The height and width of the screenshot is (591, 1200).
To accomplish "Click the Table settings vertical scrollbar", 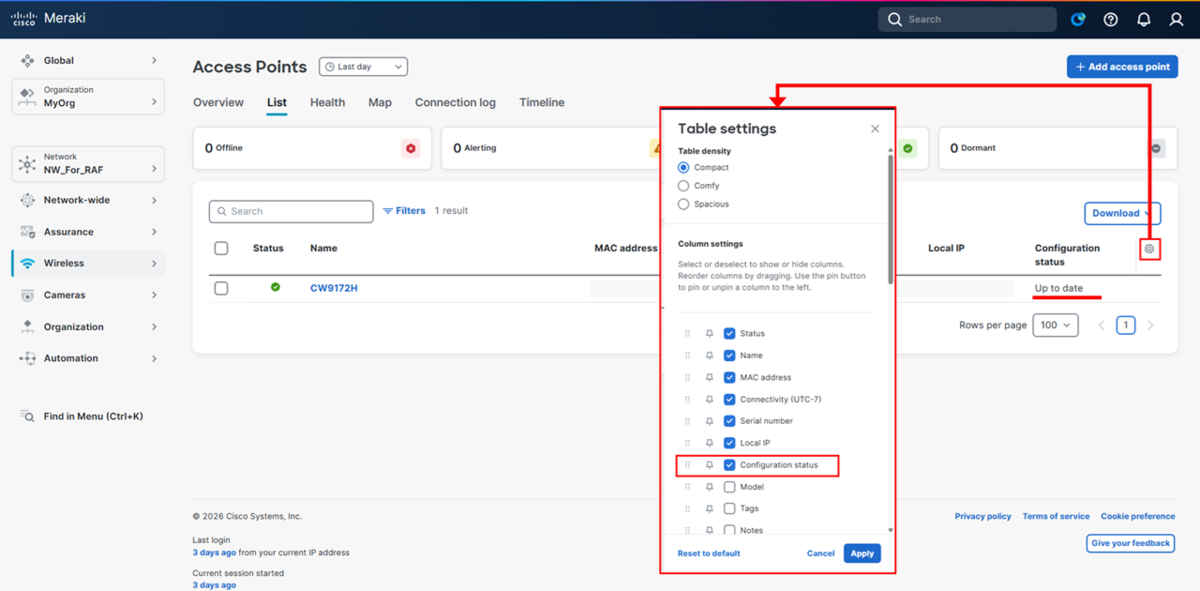I will 890,220.
